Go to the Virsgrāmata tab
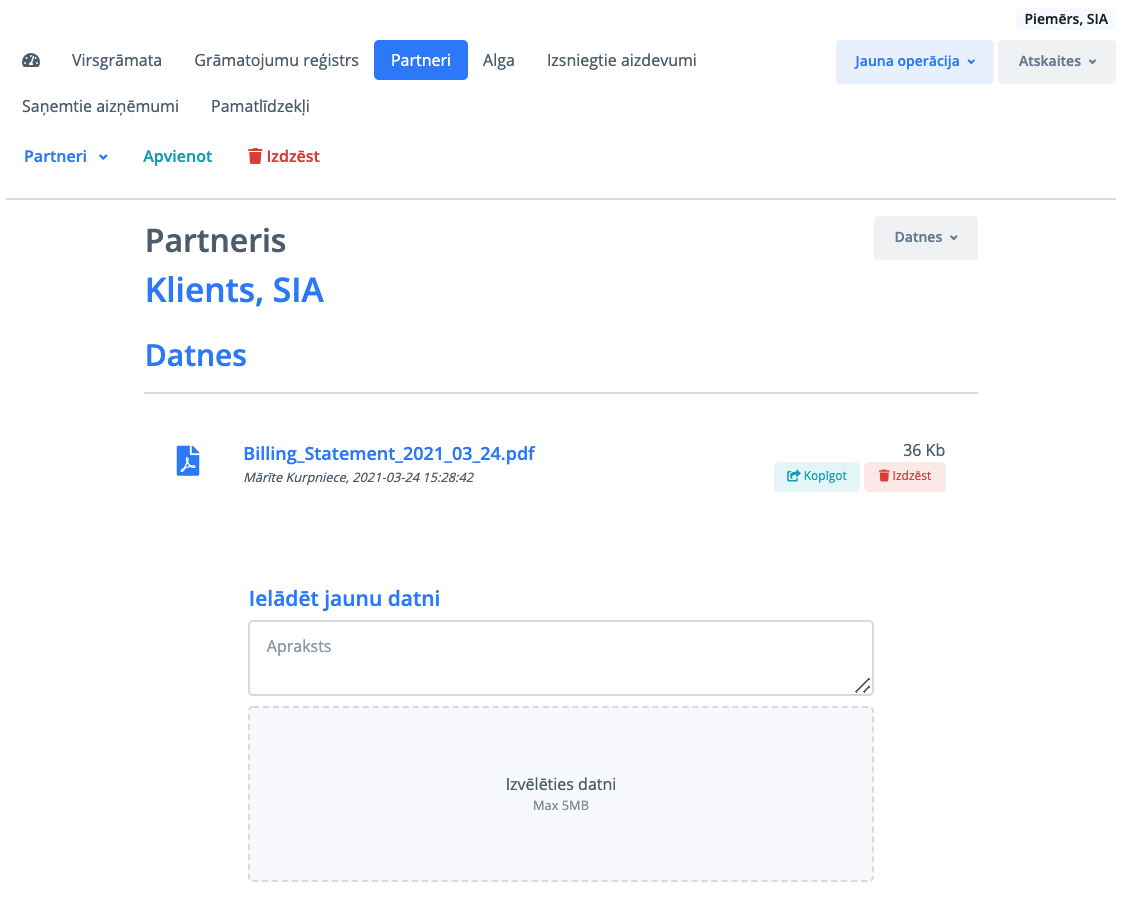Screen dimensions: 1128x906 [x=117, y=60]
